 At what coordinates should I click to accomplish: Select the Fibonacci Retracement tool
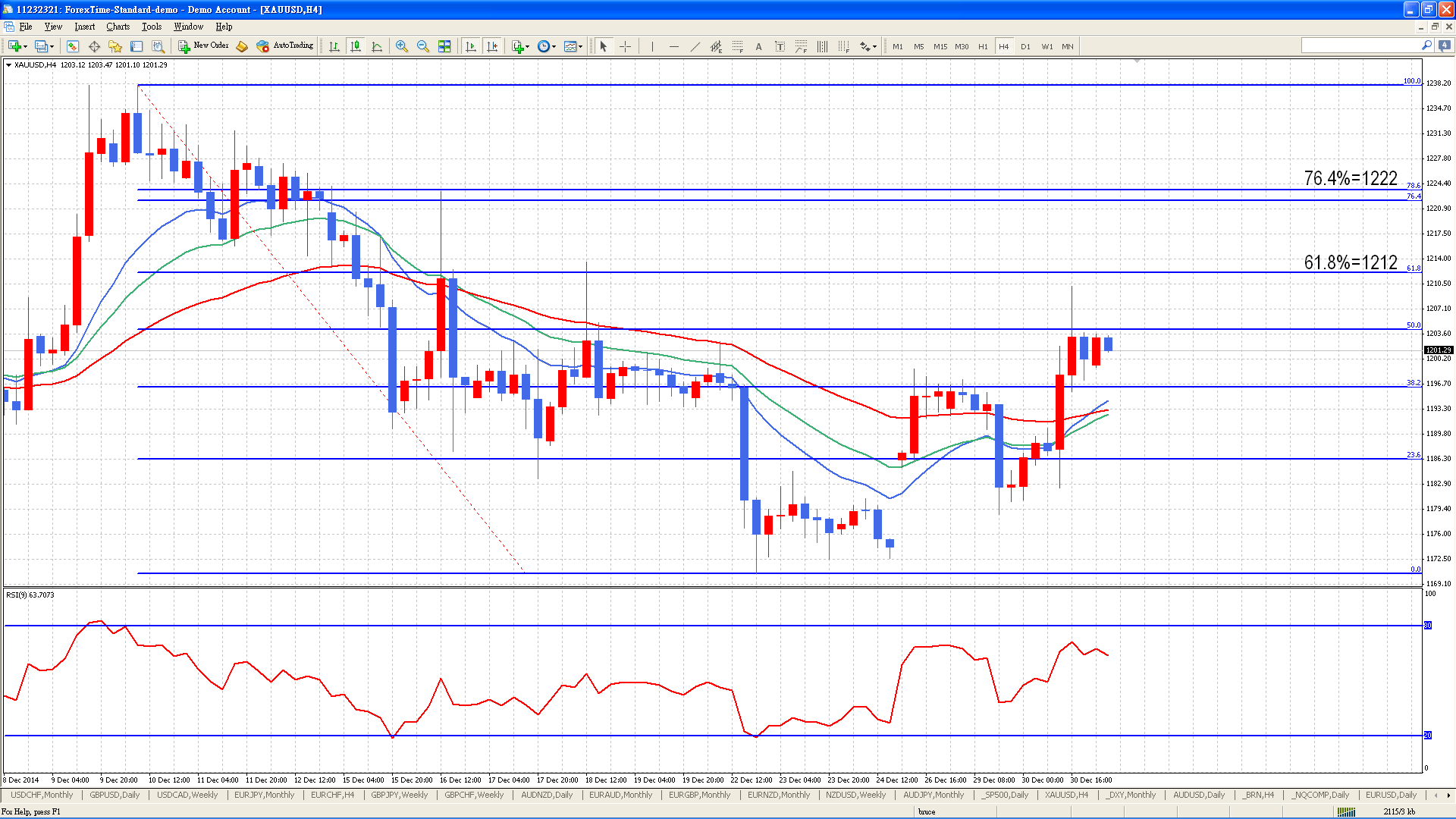[737, 46]
